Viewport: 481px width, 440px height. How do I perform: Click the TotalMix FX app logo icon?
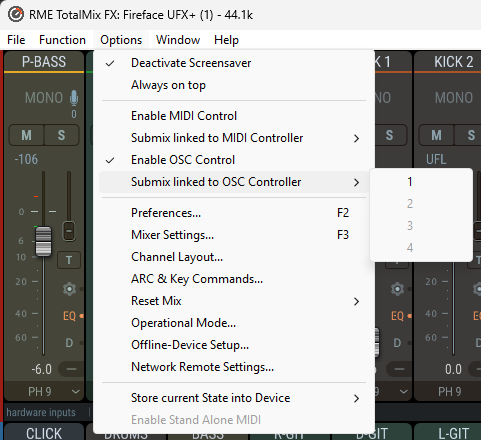pos(16,14)
